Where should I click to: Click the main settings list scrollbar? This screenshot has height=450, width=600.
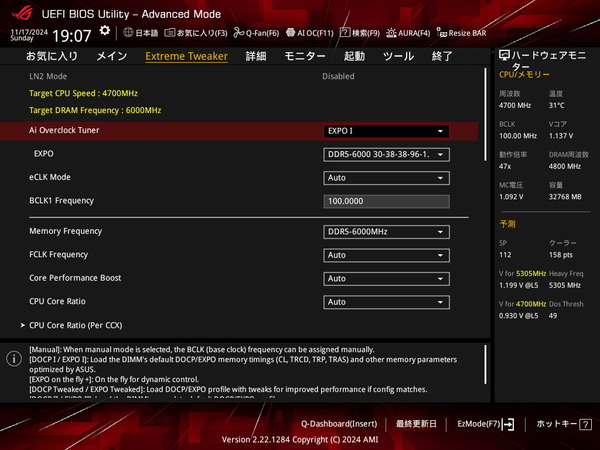(x=486, y=114)
